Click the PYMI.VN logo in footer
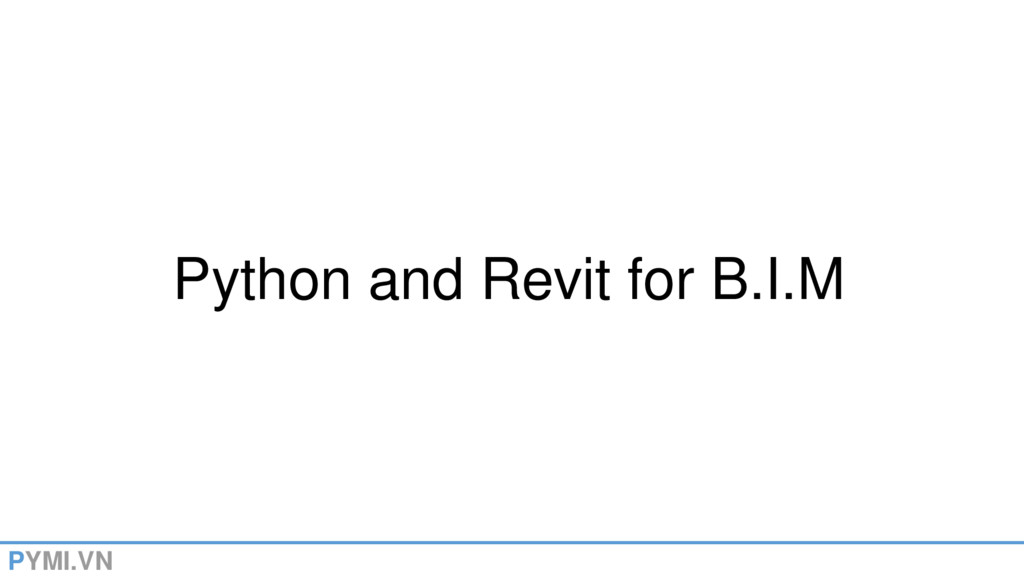This screenshot has width=1024, height=576. (x=60, y=561)
